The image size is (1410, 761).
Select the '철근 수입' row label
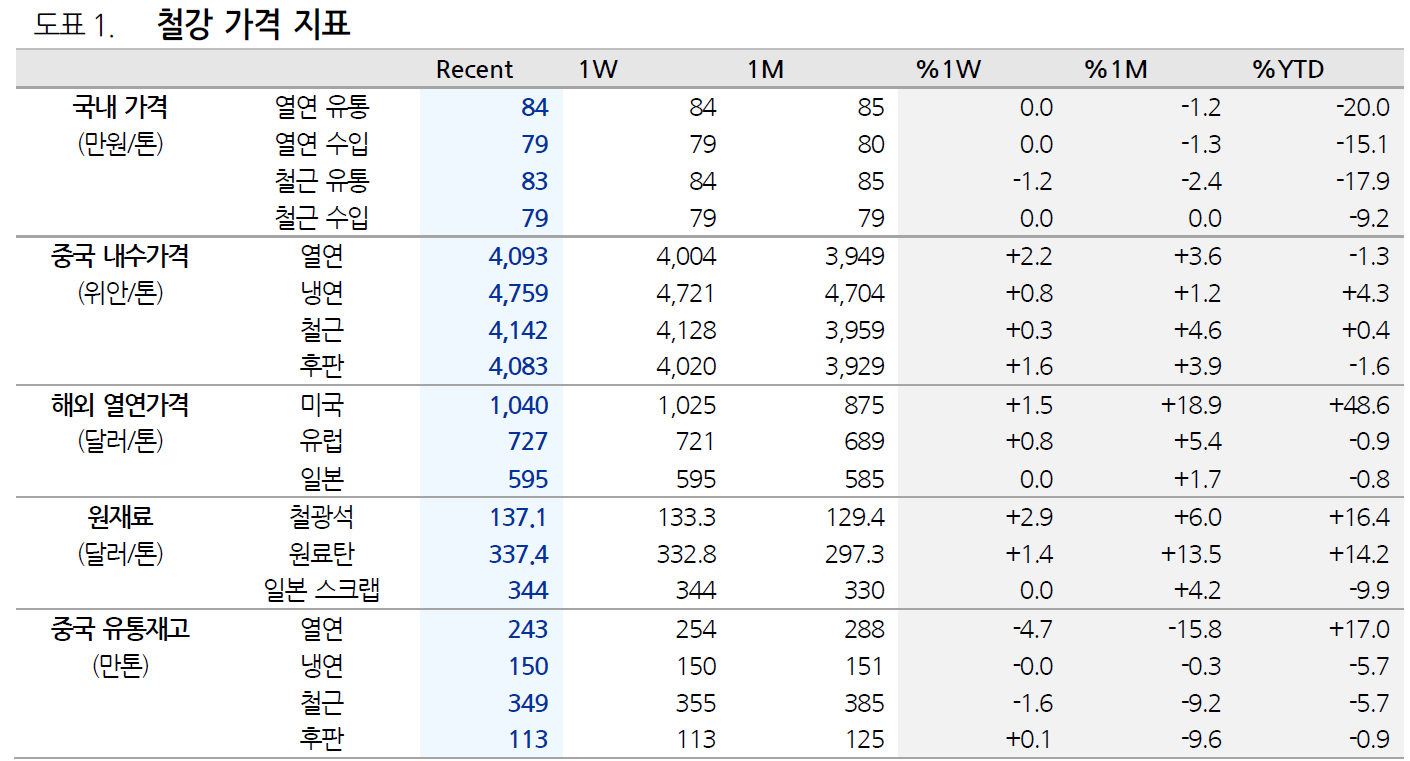click(x=322, y=218)
